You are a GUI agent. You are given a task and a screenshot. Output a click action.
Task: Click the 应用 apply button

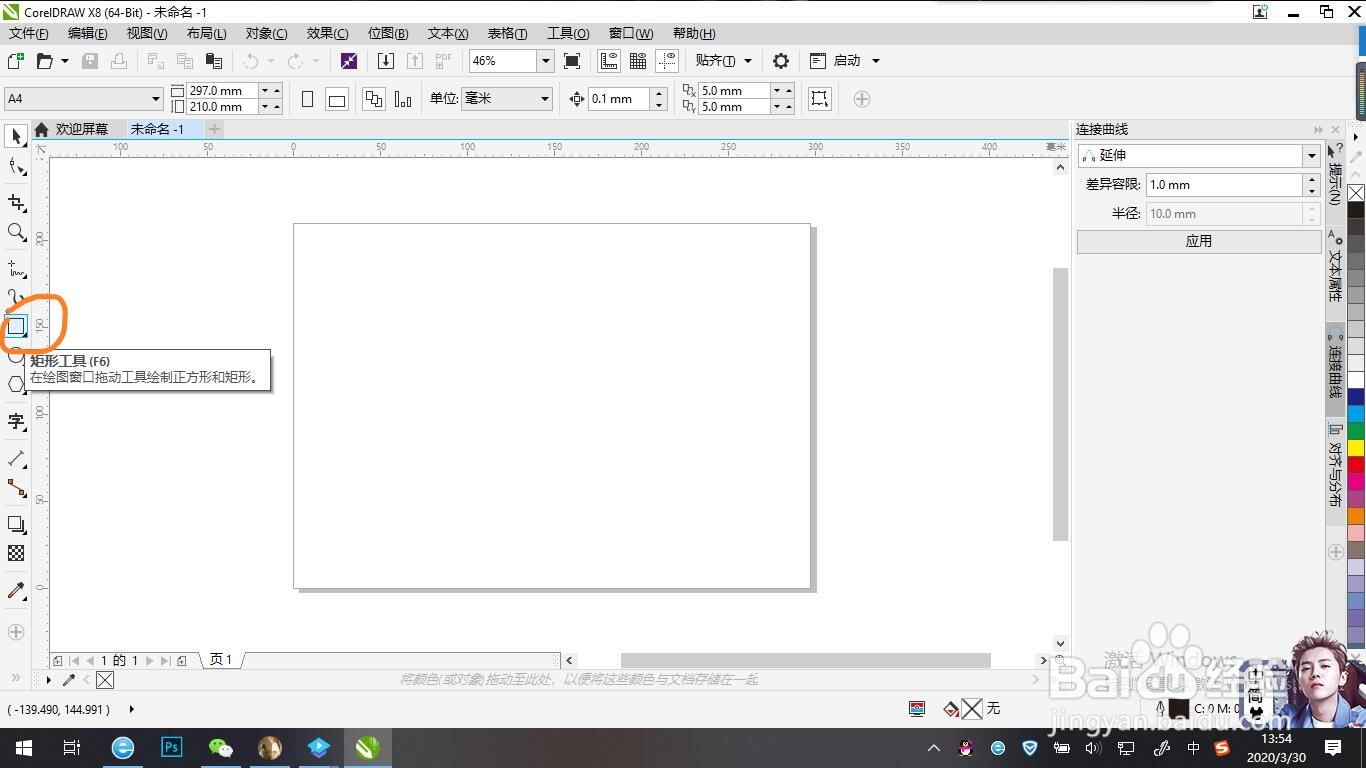point(1199,241)
